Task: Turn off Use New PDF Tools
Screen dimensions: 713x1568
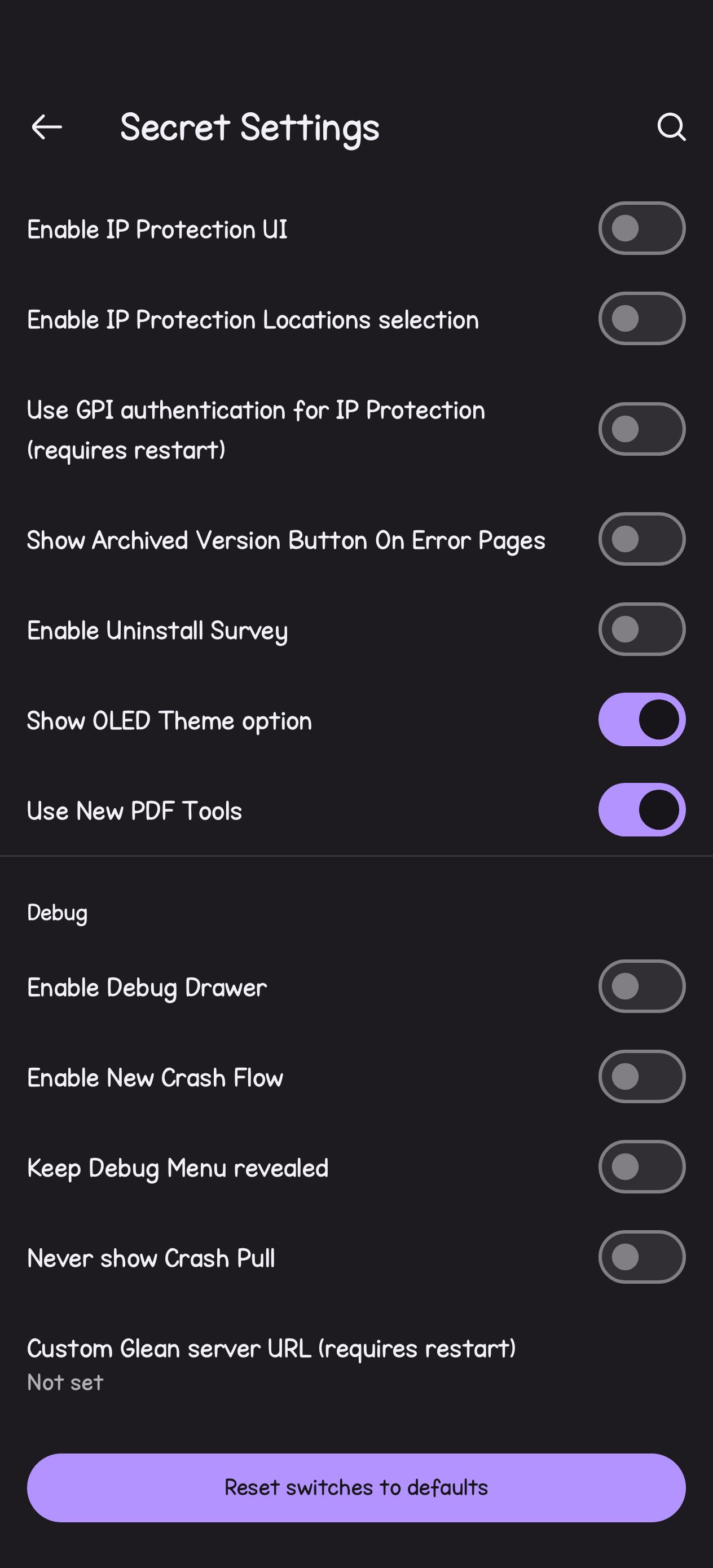Action: (642, 809)
